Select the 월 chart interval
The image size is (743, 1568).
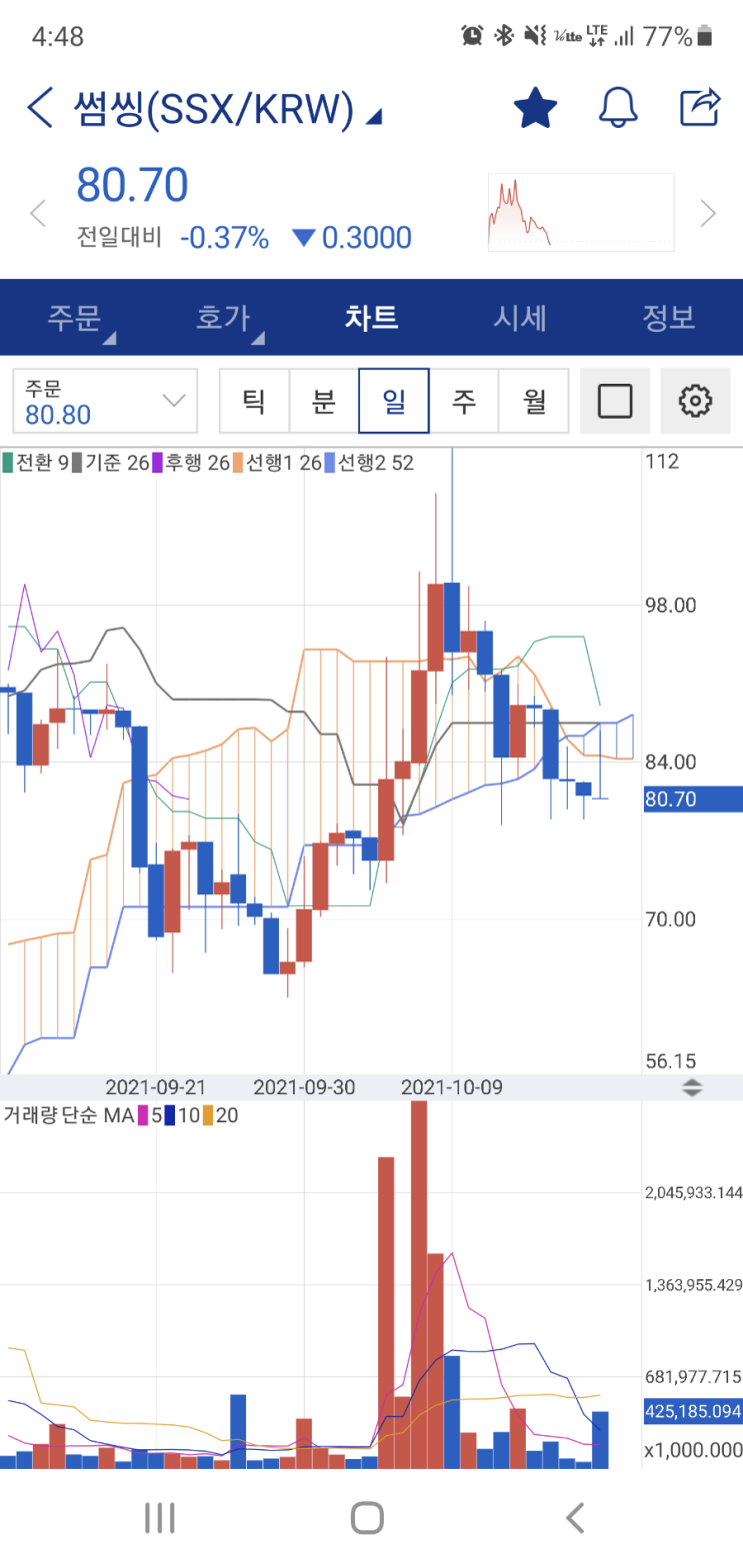tap(534, 401)
